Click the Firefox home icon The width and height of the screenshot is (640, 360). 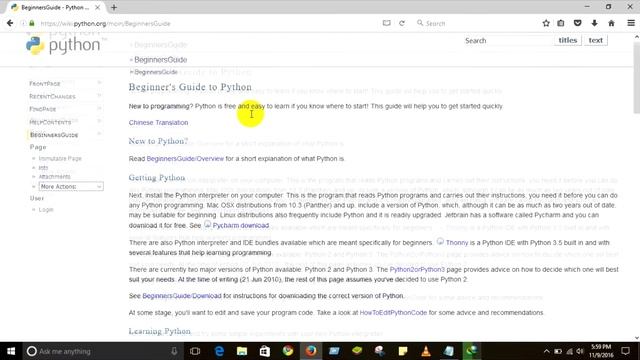pos(611,23)
